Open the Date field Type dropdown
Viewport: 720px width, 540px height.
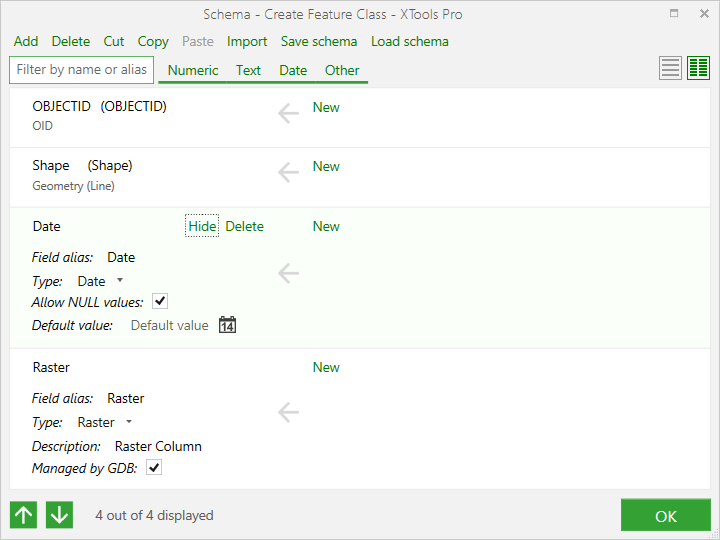click(x=120, y=280)
